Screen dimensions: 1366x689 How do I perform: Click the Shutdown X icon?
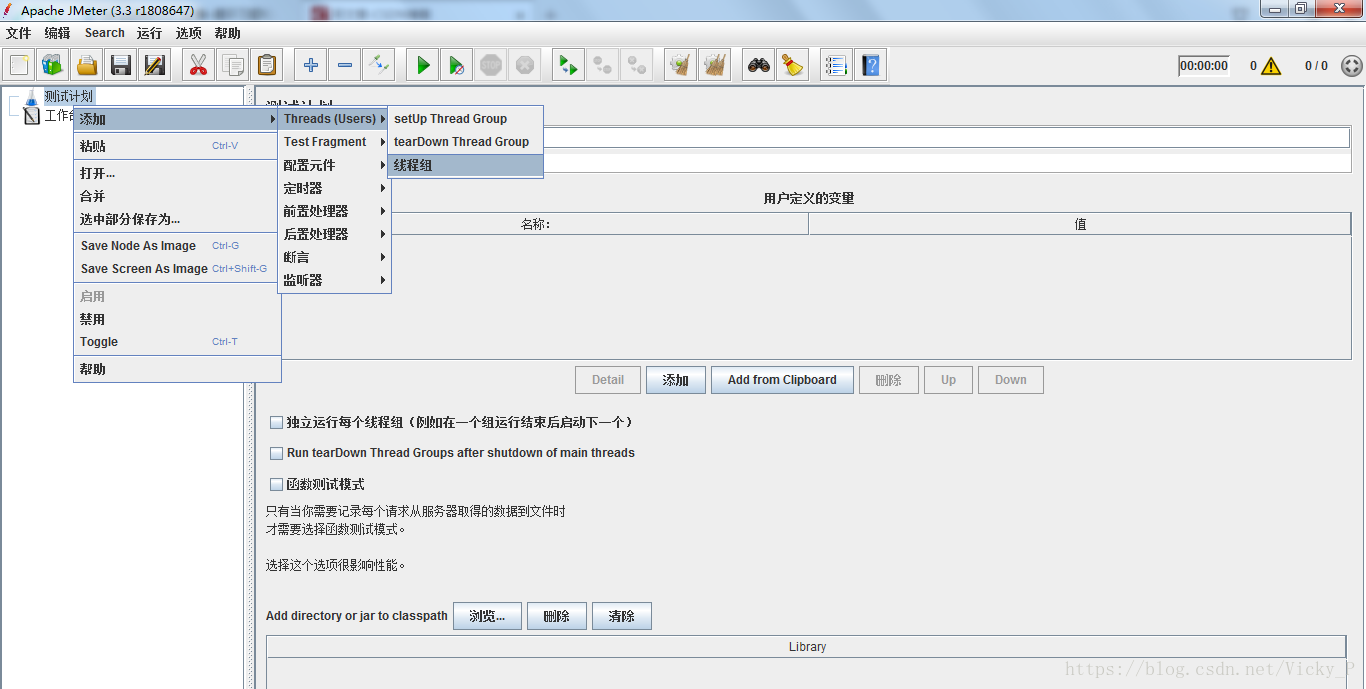[x=525, y=66]
